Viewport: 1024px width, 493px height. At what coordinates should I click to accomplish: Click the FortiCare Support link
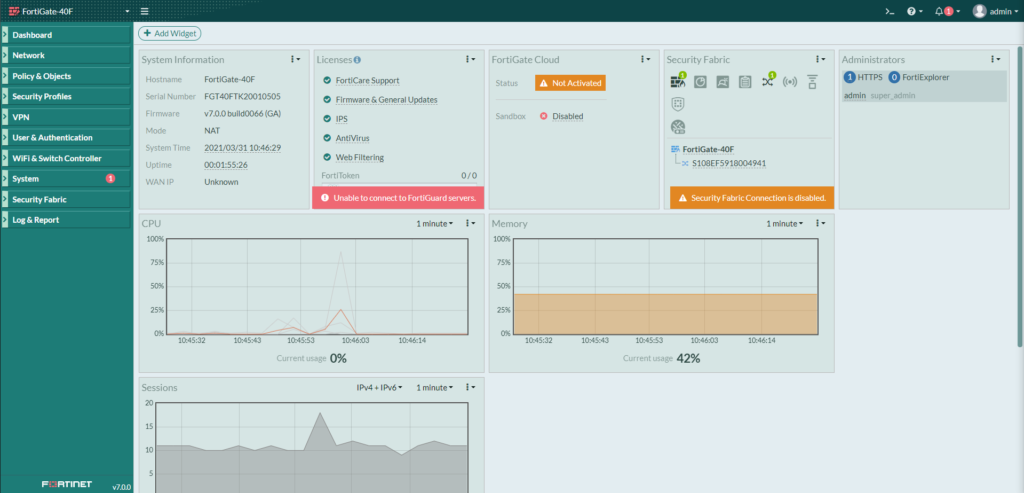coord(366,80)
